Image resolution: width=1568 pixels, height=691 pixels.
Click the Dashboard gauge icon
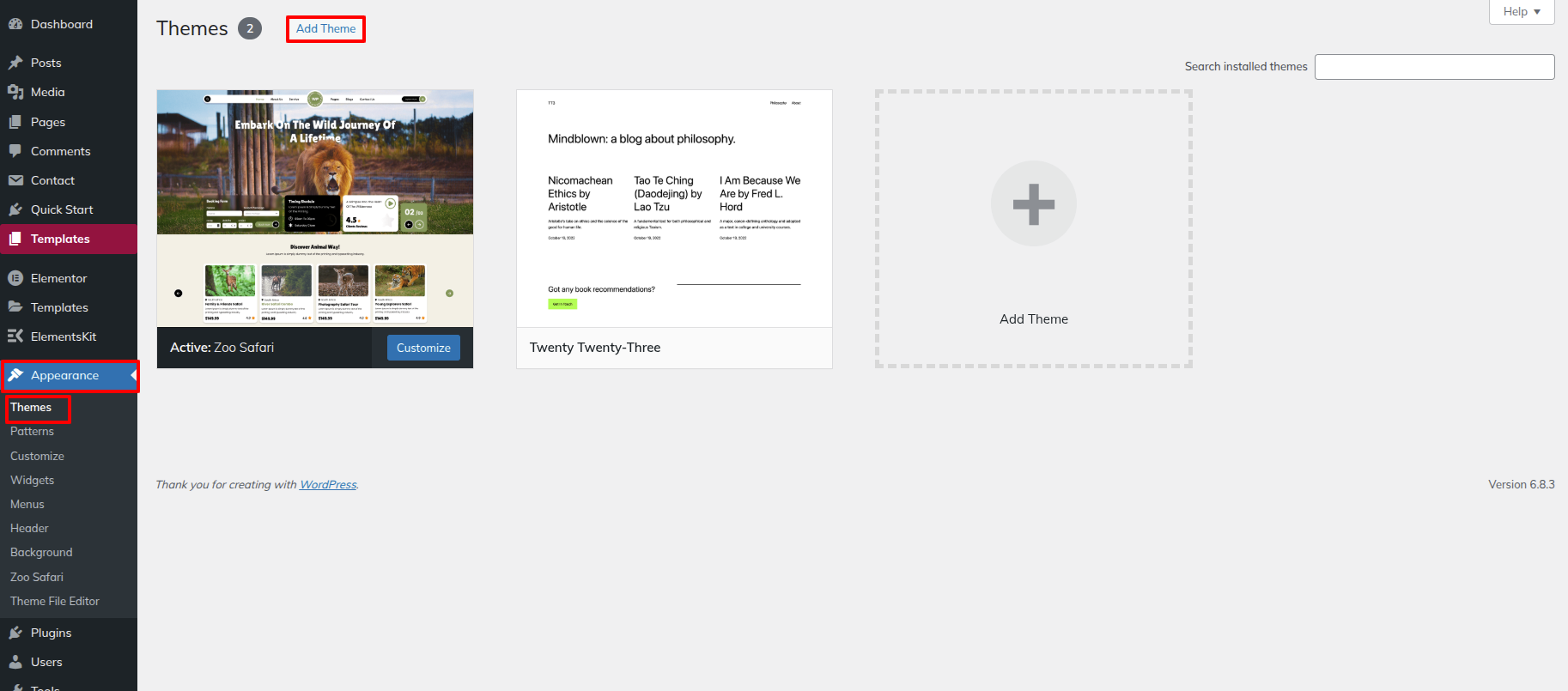(15, 24)
